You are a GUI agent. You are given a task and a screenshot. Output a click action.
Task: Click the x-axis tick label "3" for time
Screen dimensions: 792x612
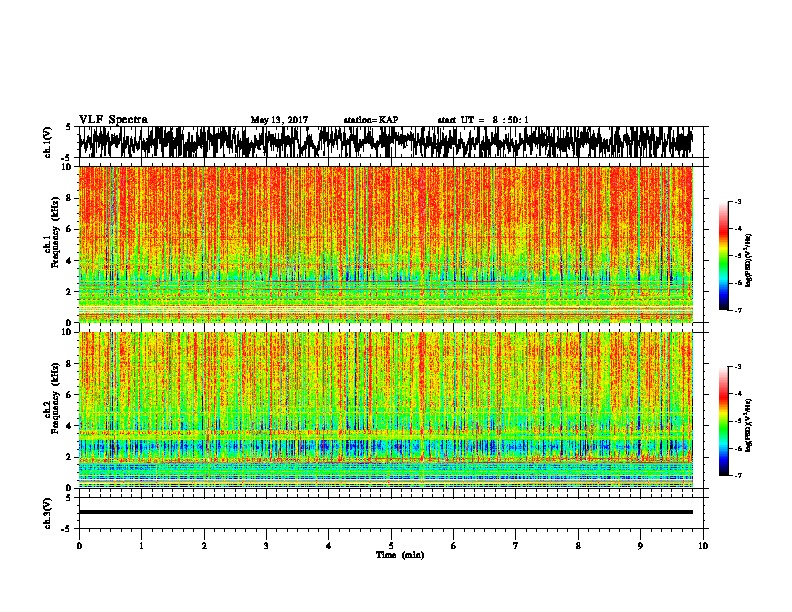266,546
